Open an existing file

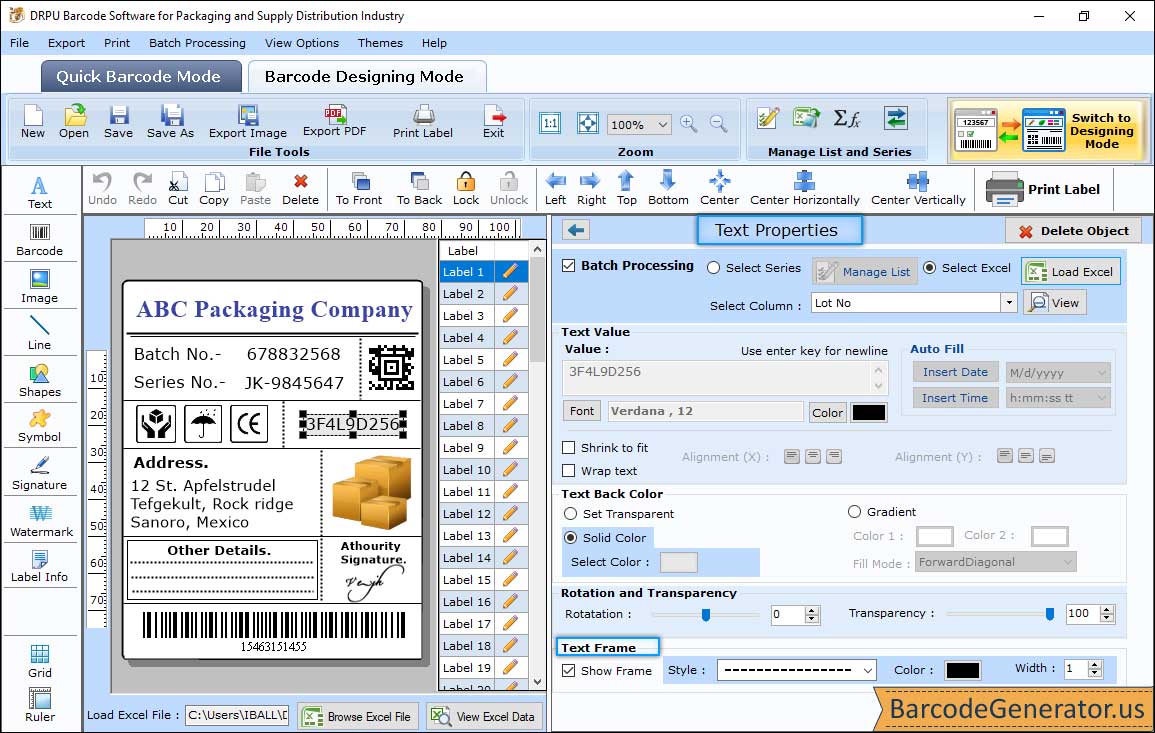pyautogui.click(x=74, y=122)
